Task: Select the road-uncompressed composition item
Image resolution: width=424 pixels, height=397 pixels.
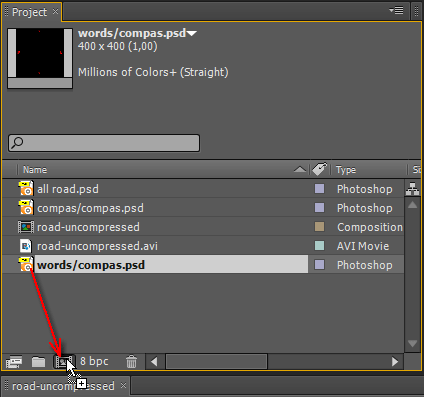Action: click(88, 227)
